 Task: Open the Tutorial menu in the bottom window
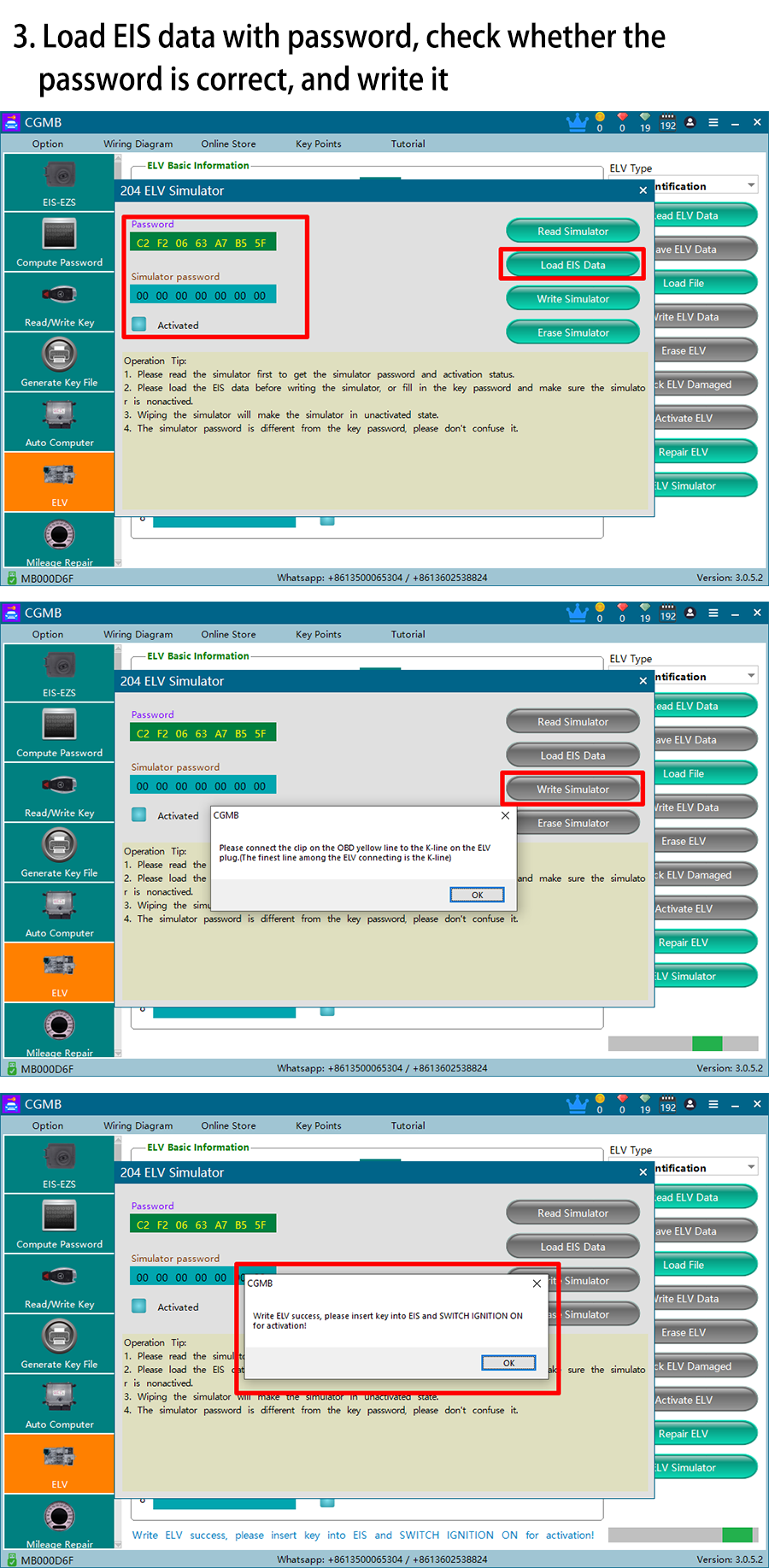(408, 1125)
